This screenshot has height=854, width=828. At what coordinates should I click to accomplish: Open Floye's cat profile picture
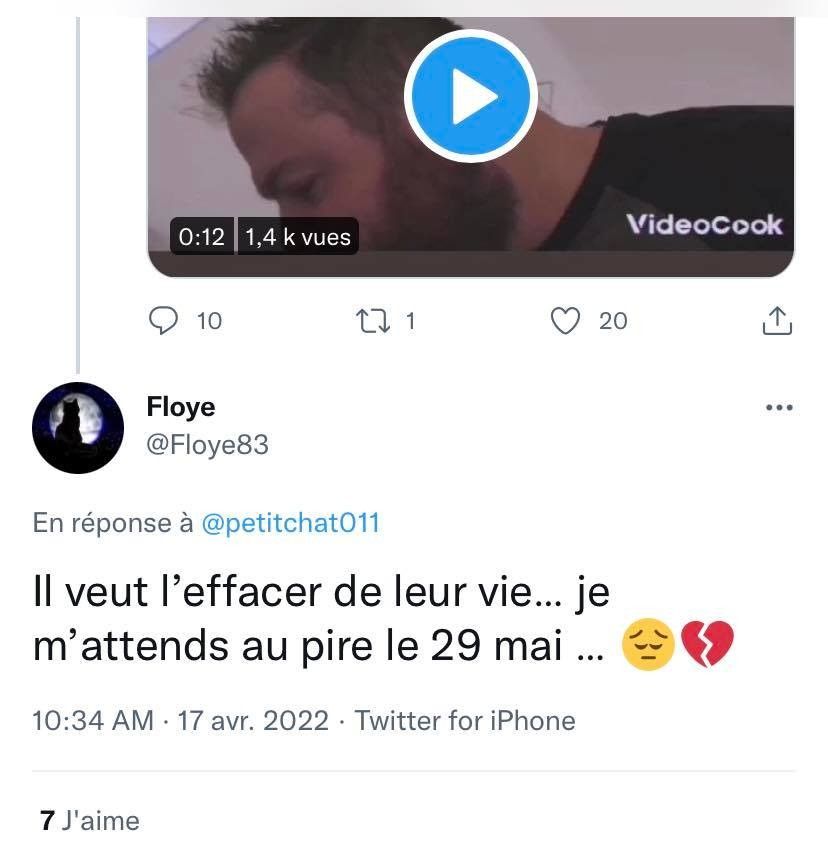(78, 427)
